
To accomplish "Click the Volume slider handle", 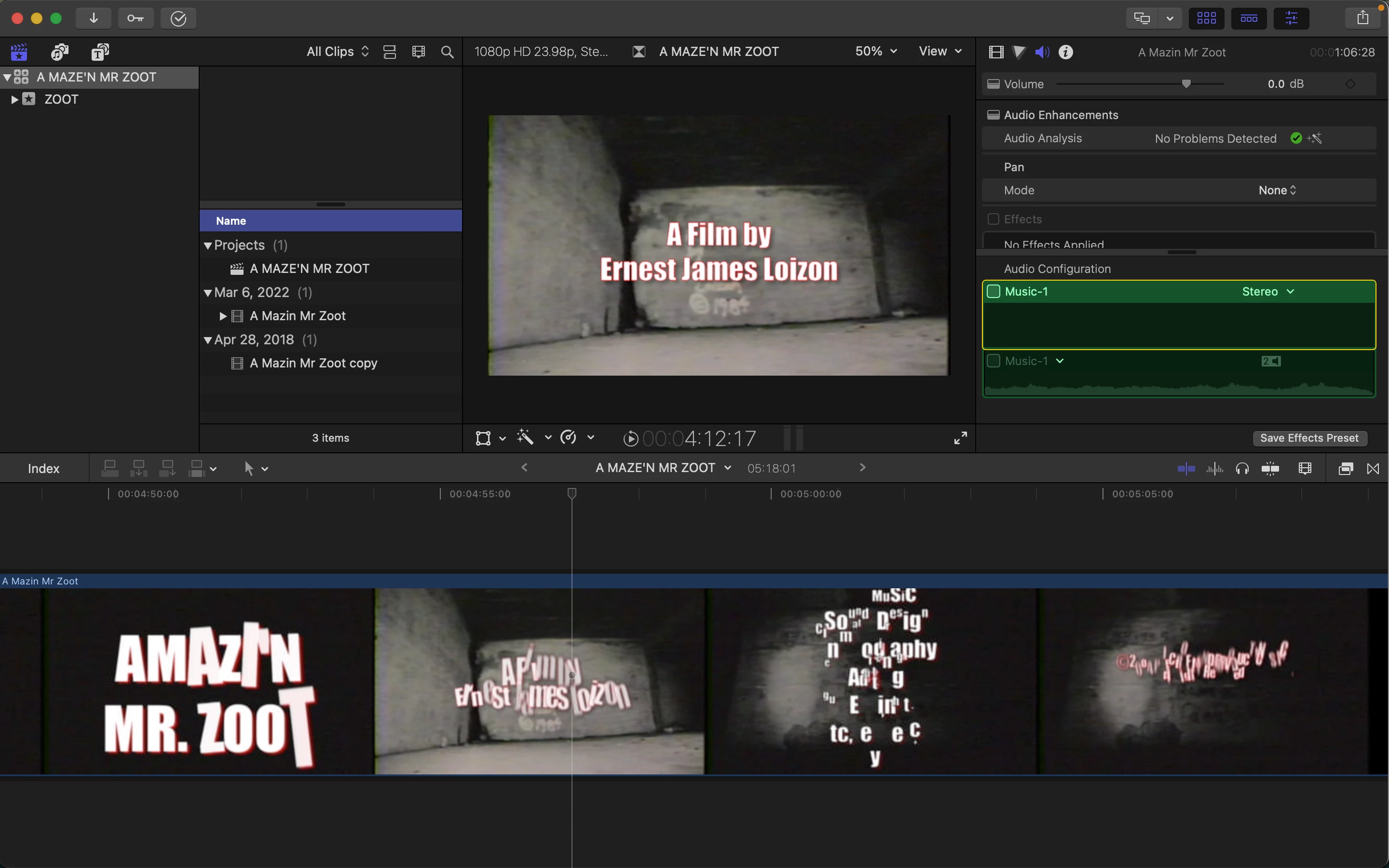I will (x=1186, y=84).
